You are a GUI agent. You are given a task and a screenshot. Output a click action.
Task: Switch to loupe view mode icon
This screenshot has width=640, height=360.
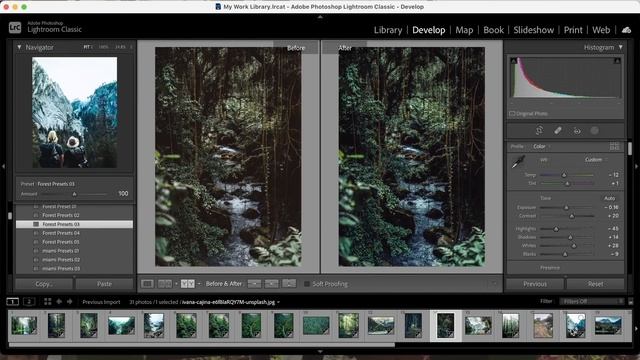(x=147, y=284)
